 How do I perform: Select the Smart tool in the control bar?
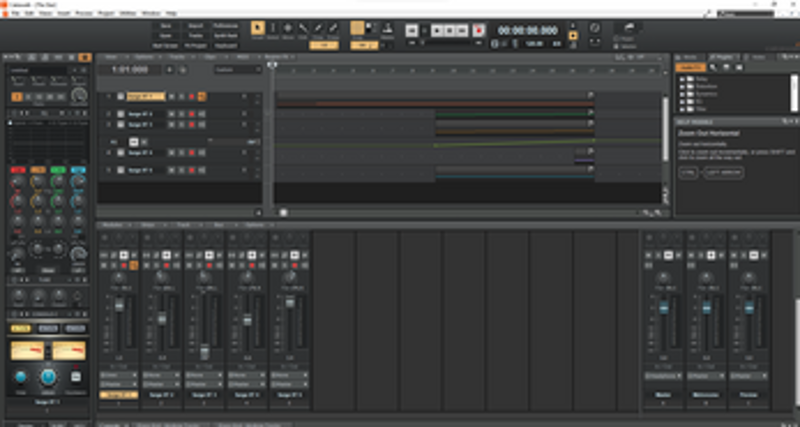(x=258, y=29)
